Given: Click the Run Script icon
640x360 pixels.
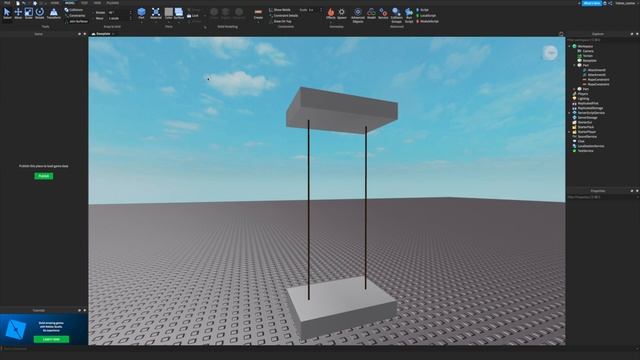Looking at the screenshot, I should (x=409, y=15).
